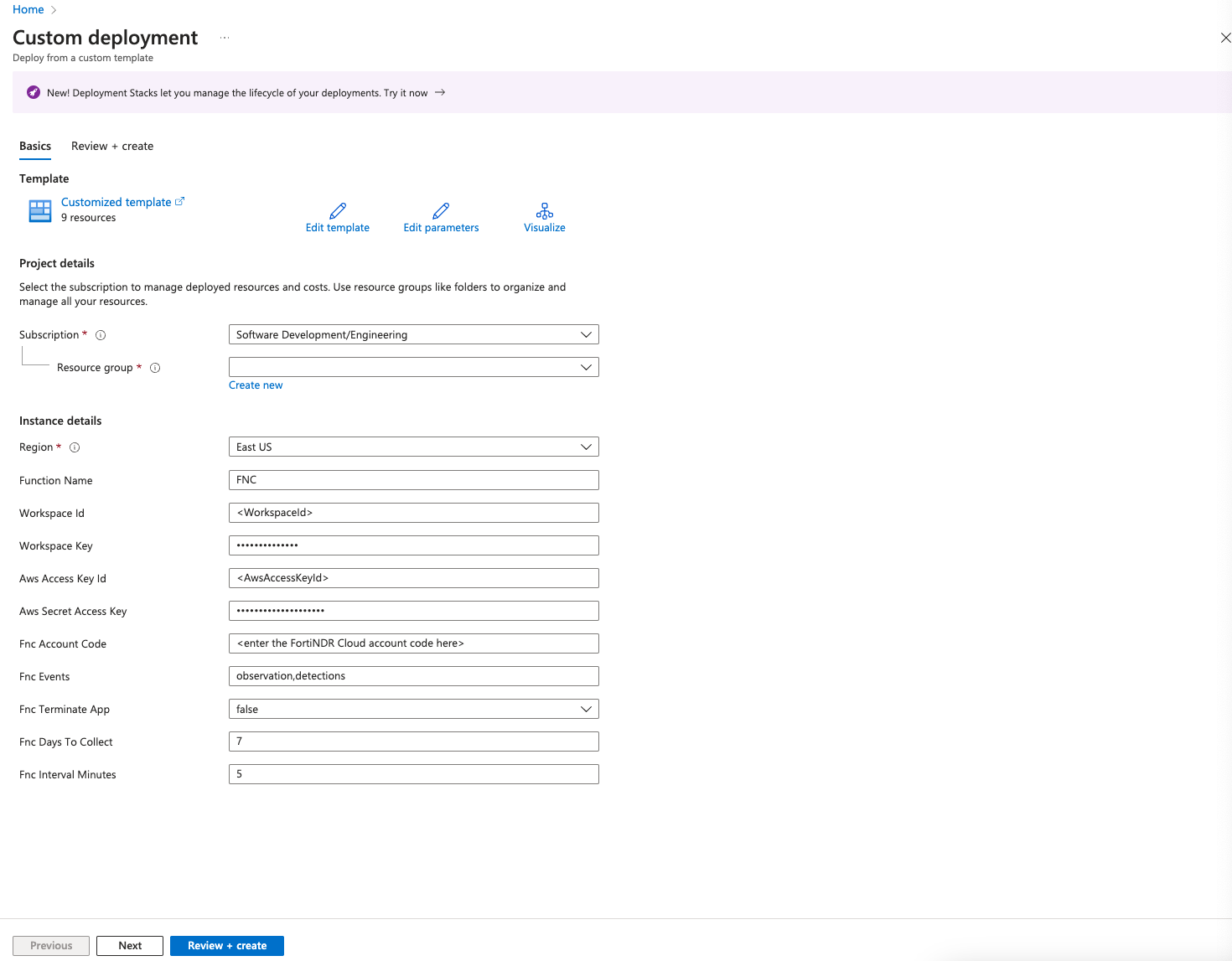Viewport: 1232px width, 961px height.
Task: Open the Edit template editor
Action: 337,217
